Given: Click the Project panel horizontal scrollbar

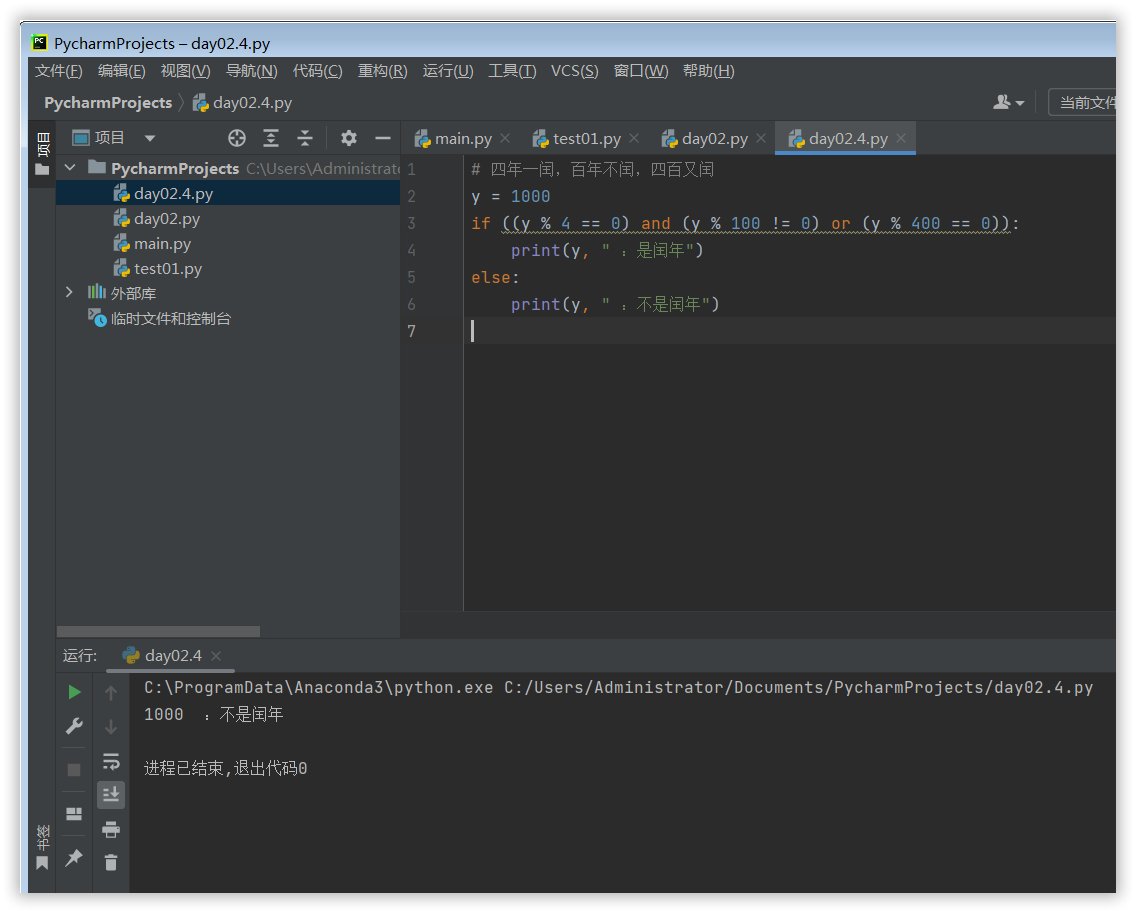Looking at the screenshot, I should pos(158,631).
